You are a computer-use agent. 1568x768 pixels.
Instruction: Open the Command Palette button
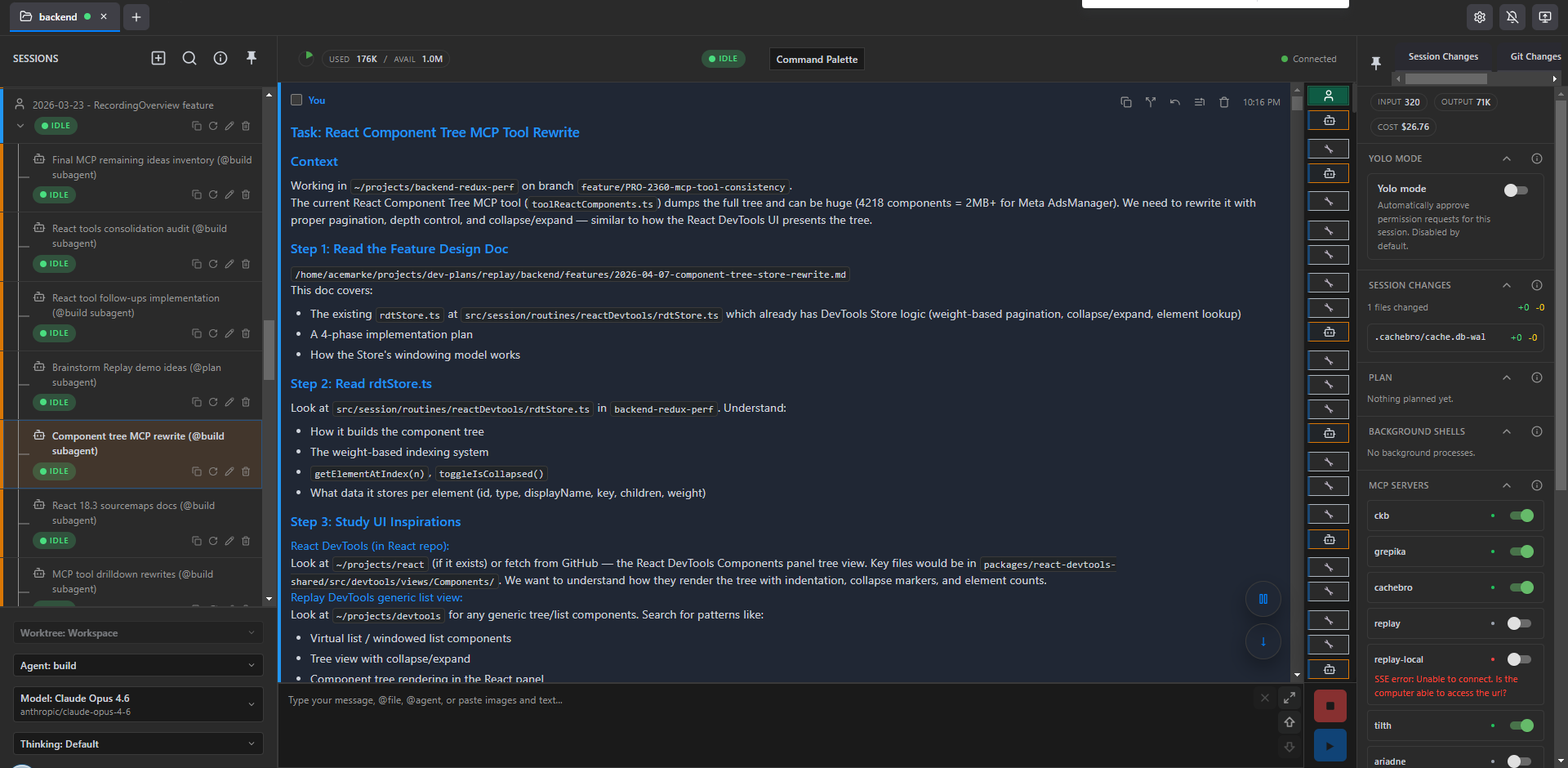[817, 59]
